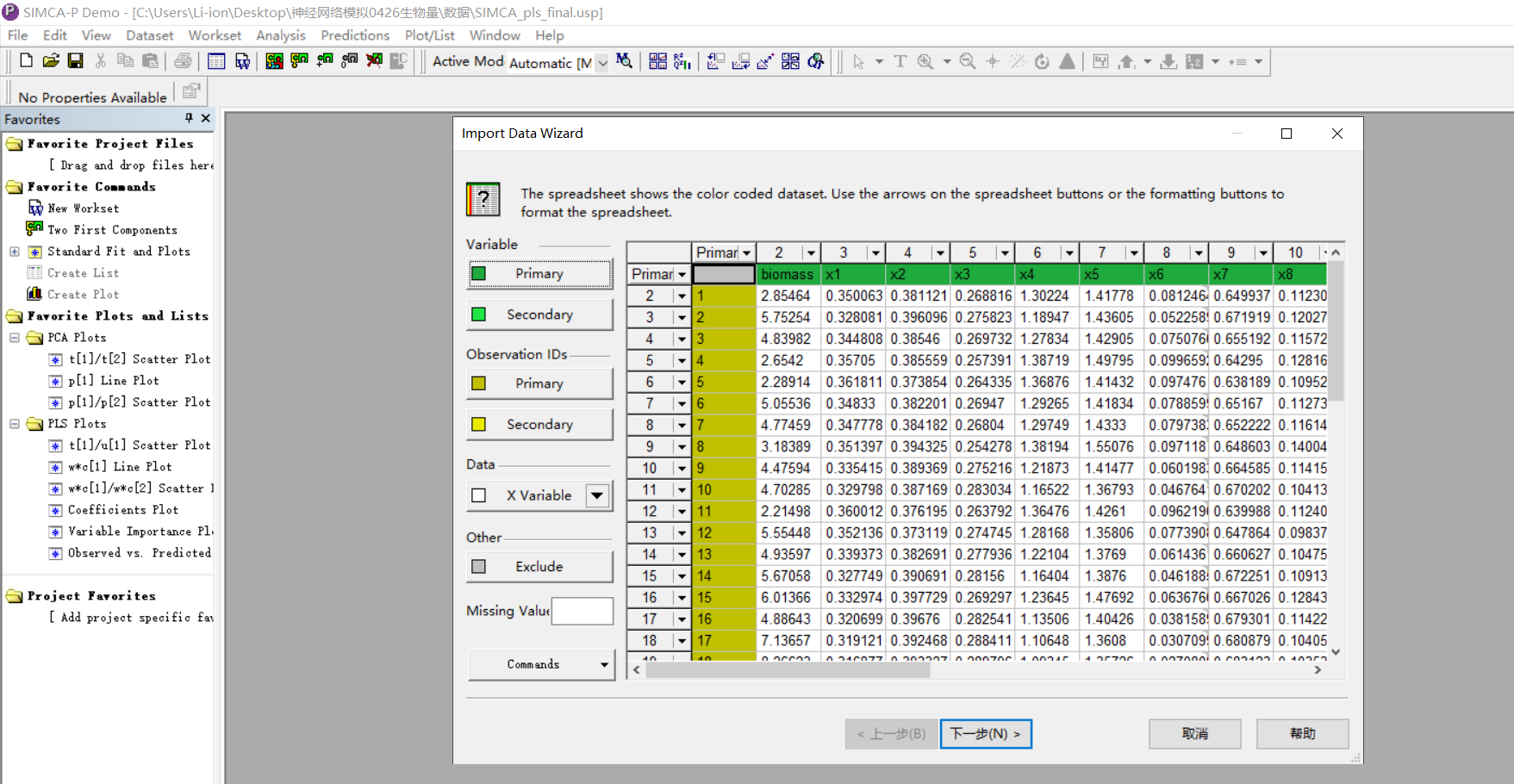Viewport: 1514px width, 784px height.
Task: Open the column 5 header dropdown arrow
Action: 1005,252
